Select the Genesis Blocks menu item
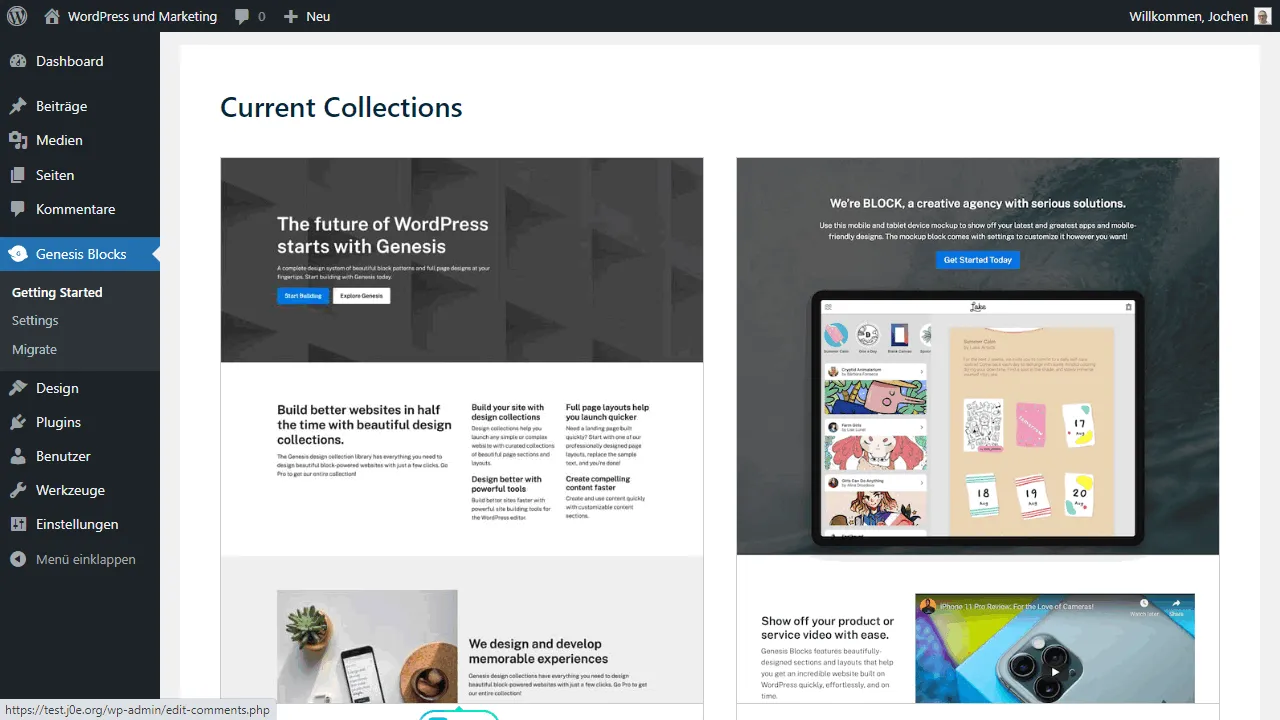 tap(80, 254)
